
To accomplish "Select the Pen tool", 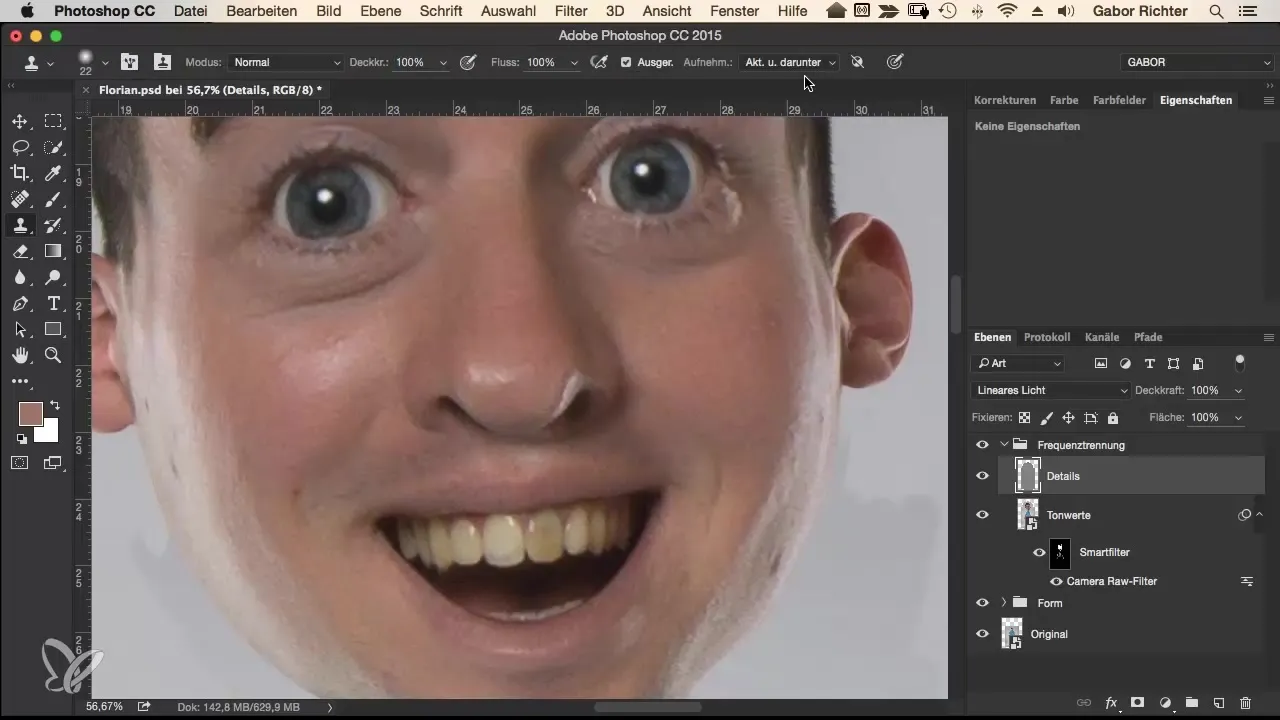I will (x=20, y=303).
